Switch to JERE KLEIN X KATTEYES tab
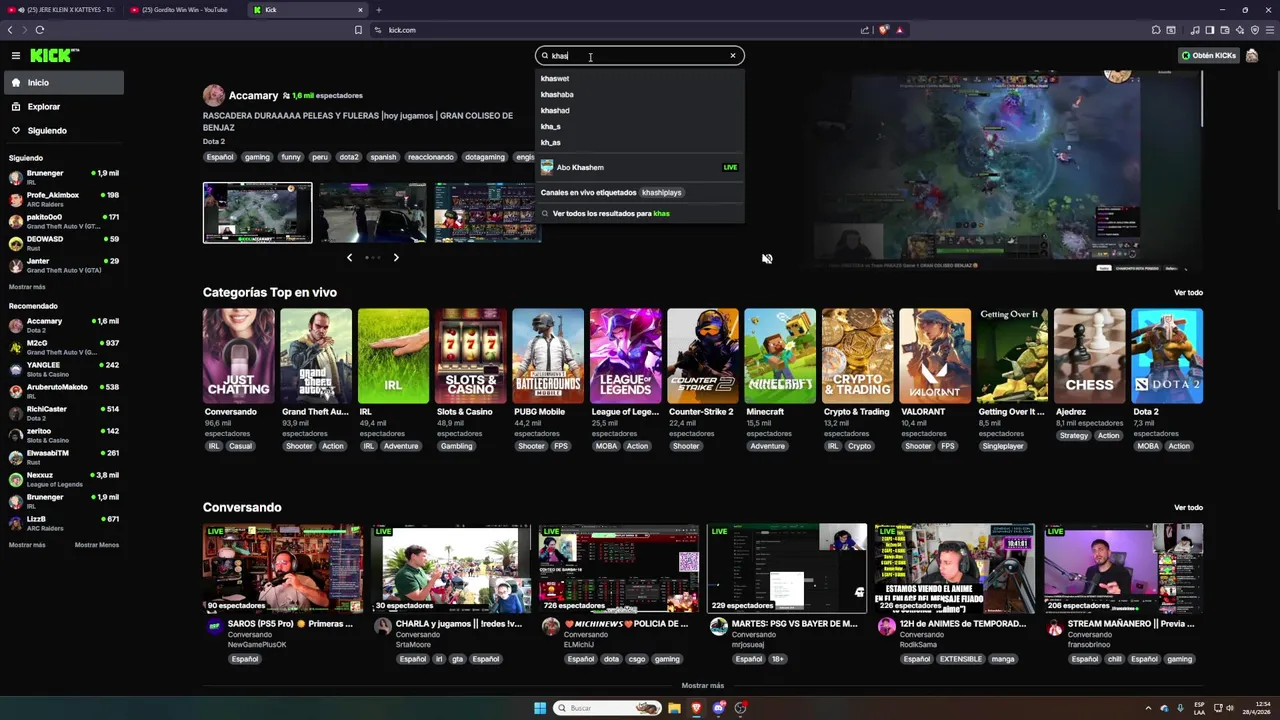 pos(64,10)
